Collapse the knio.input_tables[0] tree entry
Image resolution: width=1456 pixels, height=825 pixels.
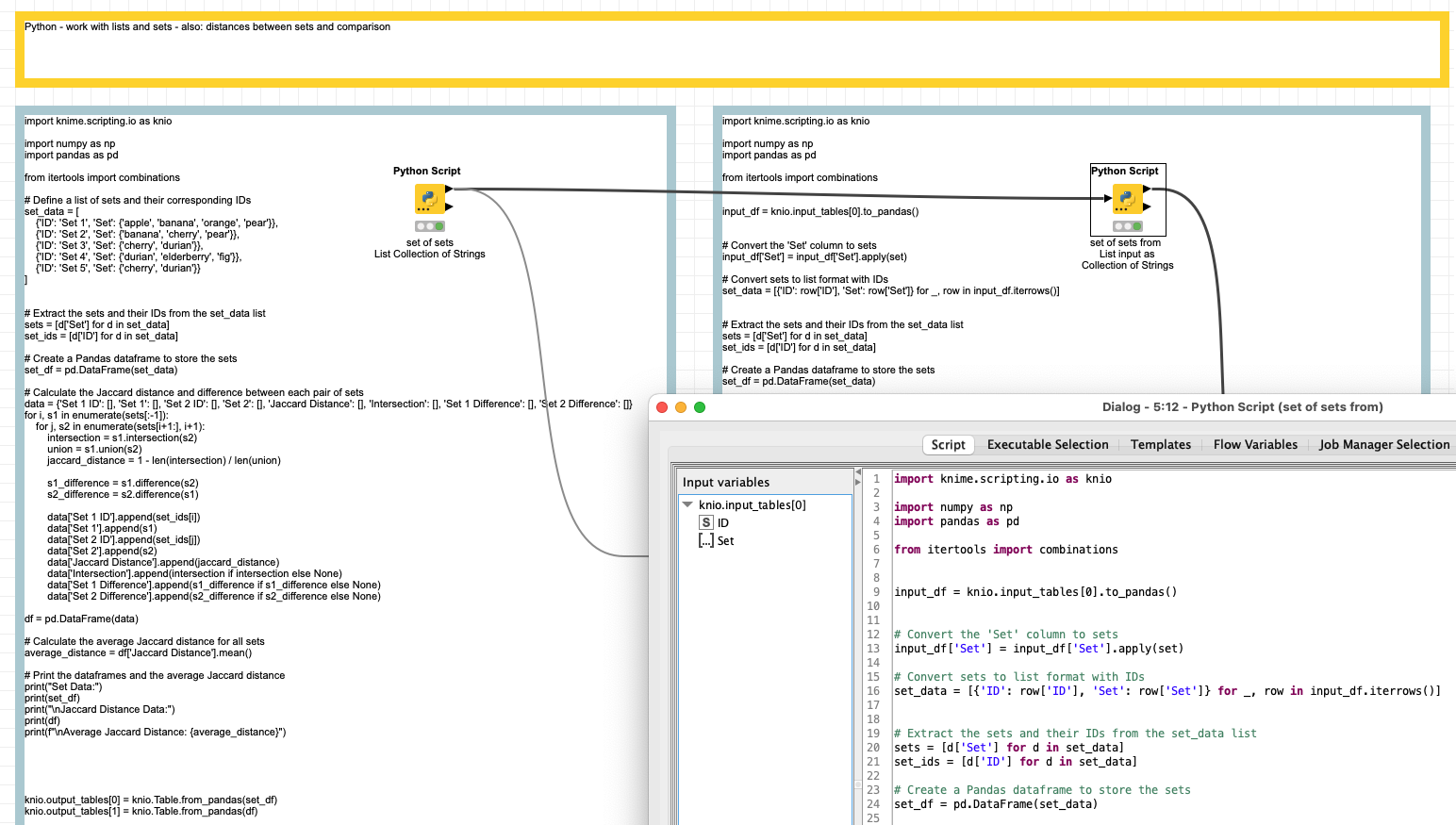coord(686,504)
